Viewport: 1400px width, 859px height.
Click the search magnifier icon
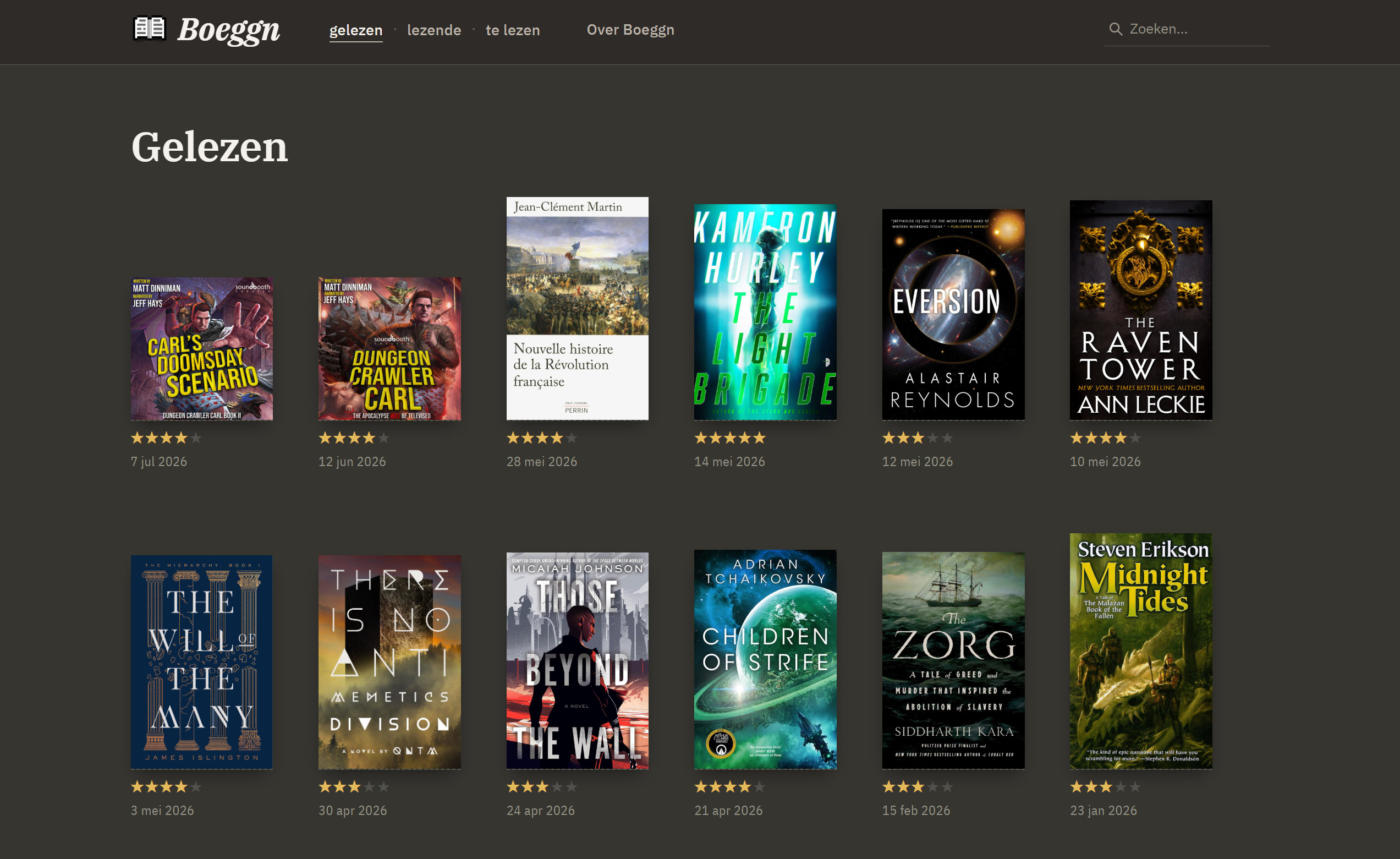(1116, 29)
